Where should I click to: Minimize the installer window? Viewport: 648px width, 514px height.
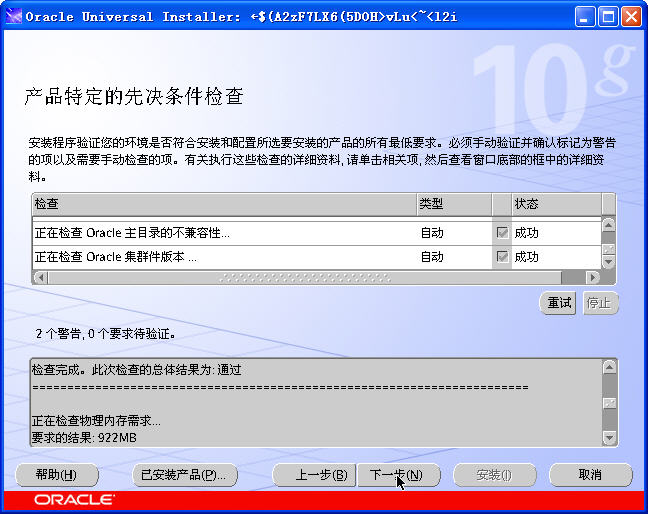584,17
